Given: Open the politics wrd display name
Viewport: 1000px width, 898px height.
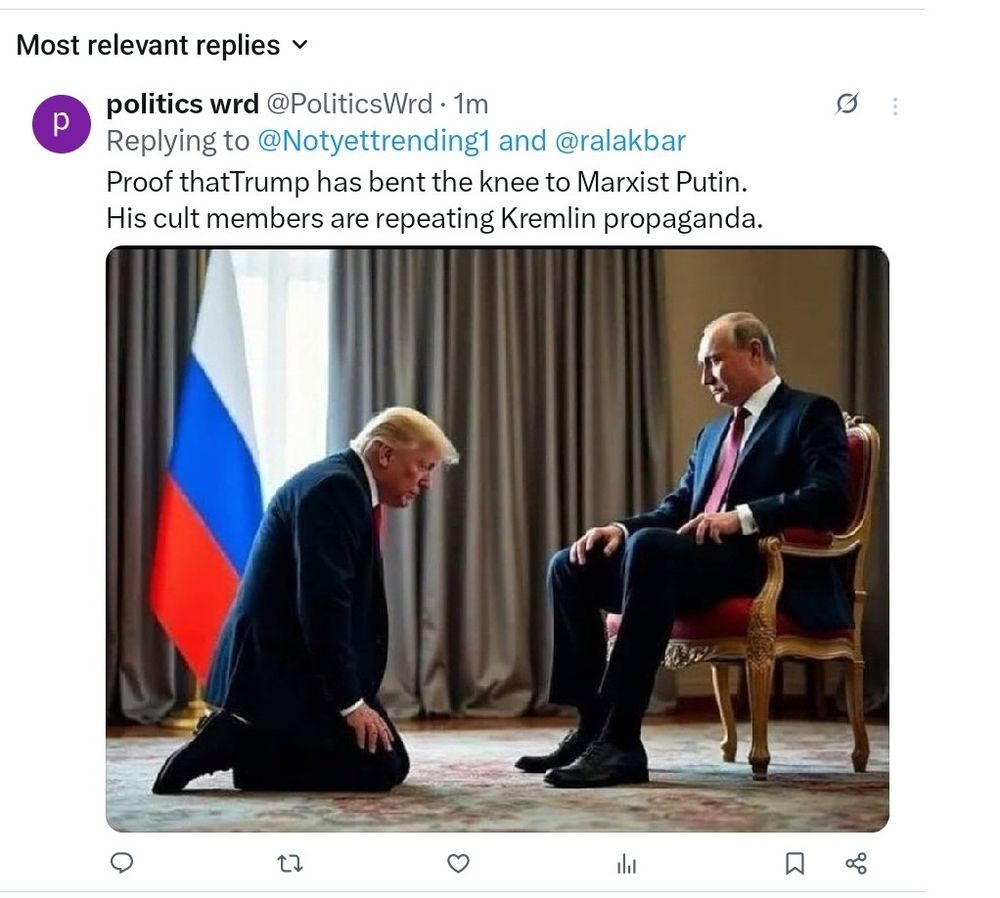Looking at the screenshot, I should (182, 103).
